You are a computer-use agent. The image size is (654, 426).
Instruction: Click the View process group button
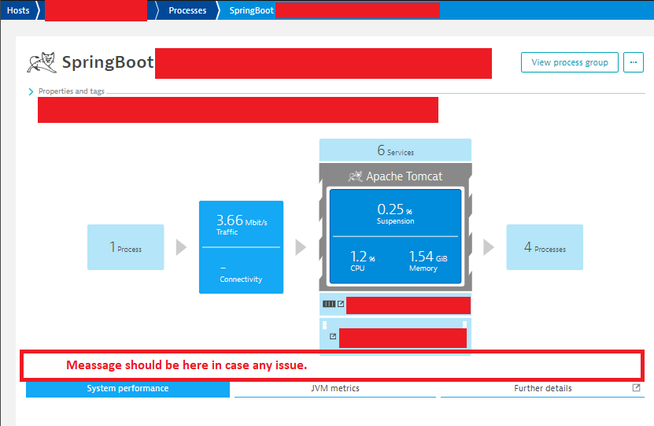(x=569, y=63)
